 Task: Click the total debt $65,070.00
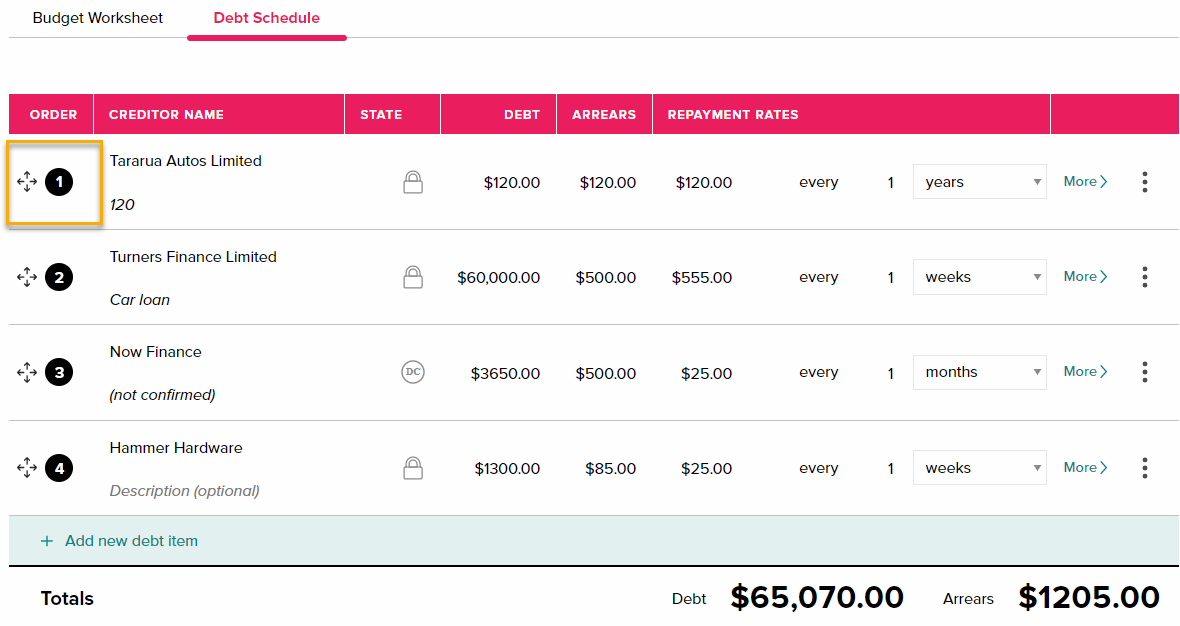pyautogui.click(x=817, y=597)
